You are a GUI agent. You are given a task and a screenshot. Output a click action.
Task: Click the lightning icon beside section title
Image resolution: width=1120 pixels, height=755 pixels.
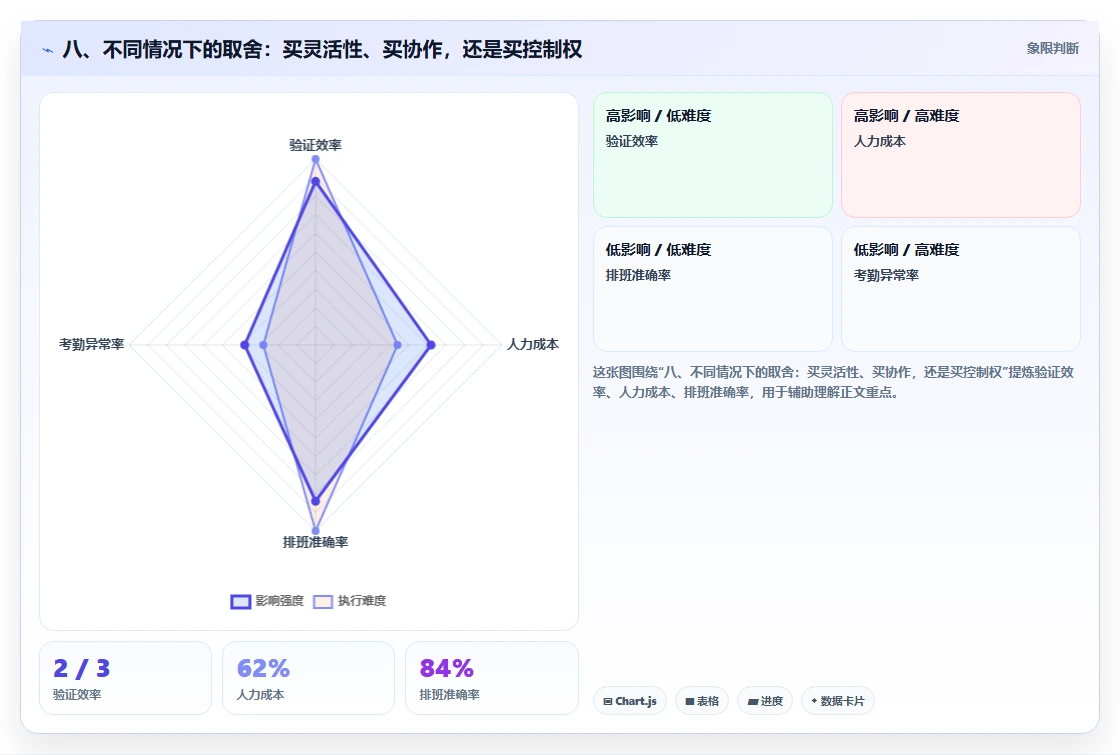click(x=48, y=50)
